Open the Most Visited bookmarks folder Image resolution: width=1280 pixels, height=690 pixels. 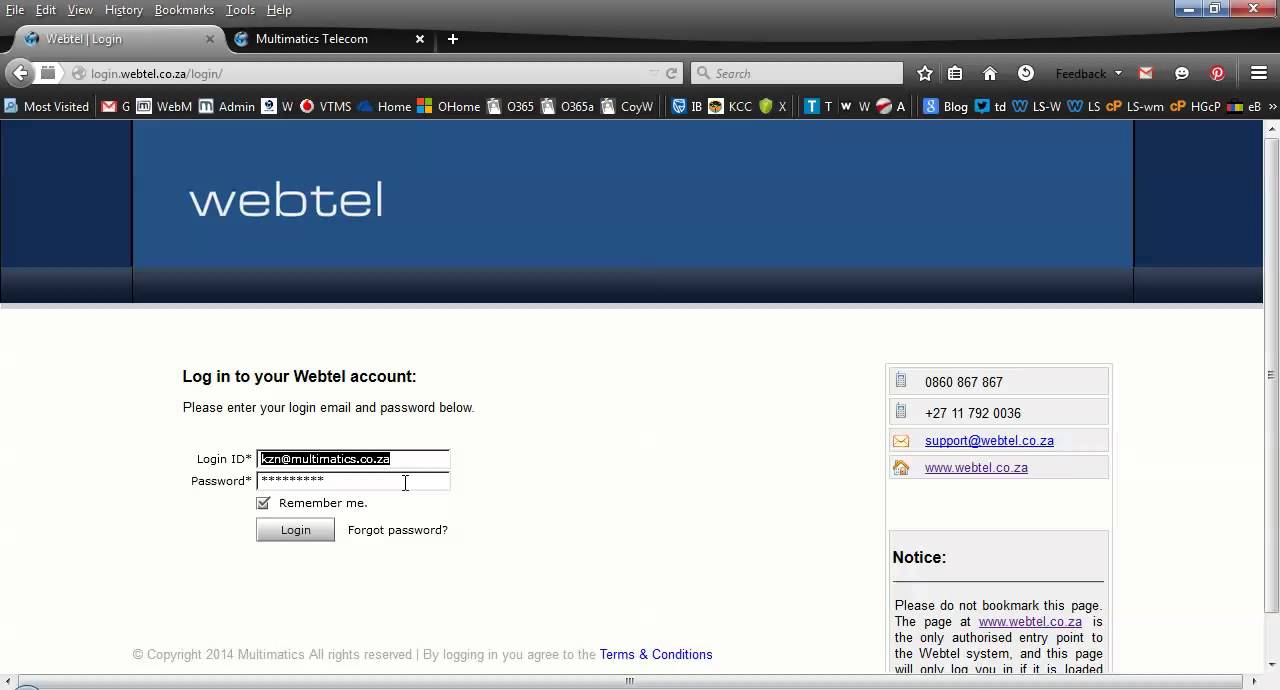[x=46, y=106]
